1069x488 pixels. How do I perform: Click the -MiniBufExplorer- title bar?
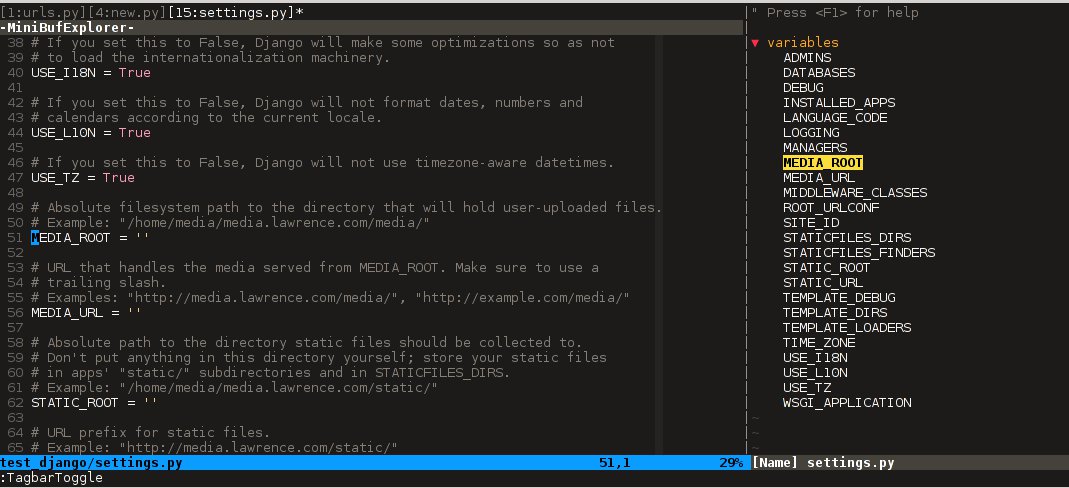point(372,28)
